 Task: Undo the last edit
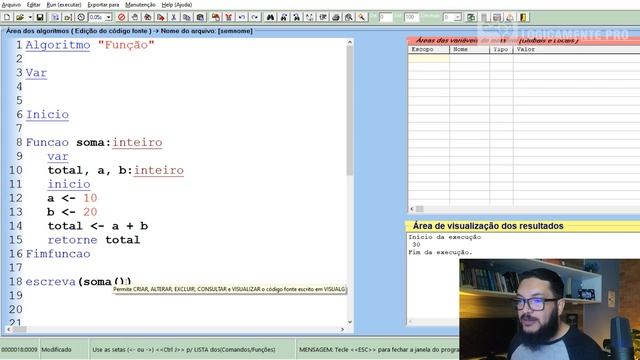click(242, 17)
